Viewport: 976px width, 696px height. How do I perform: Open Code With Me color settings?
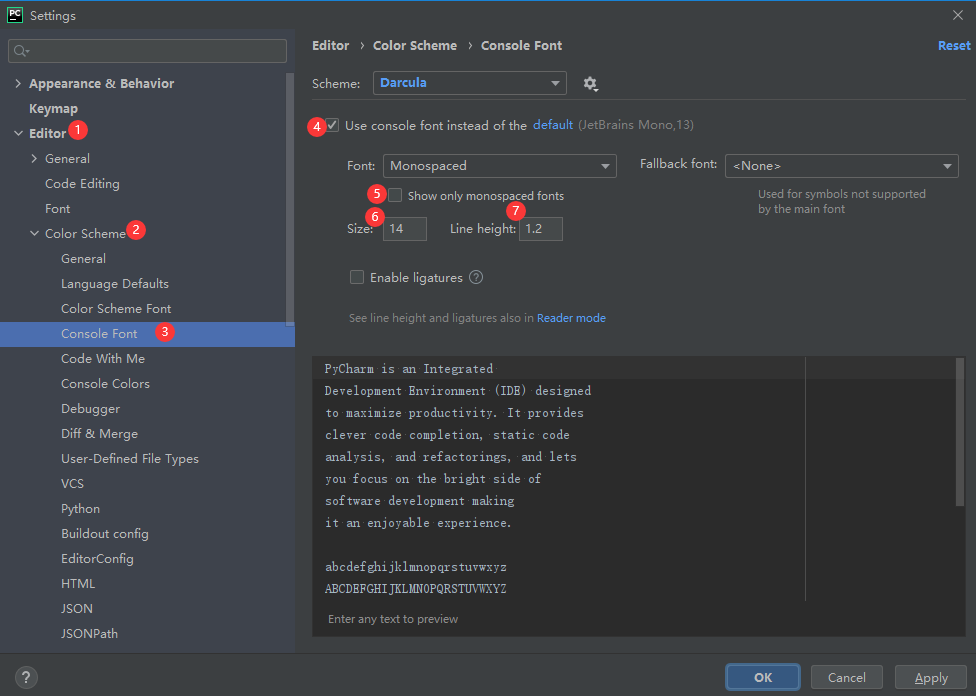tap(103, 359)
